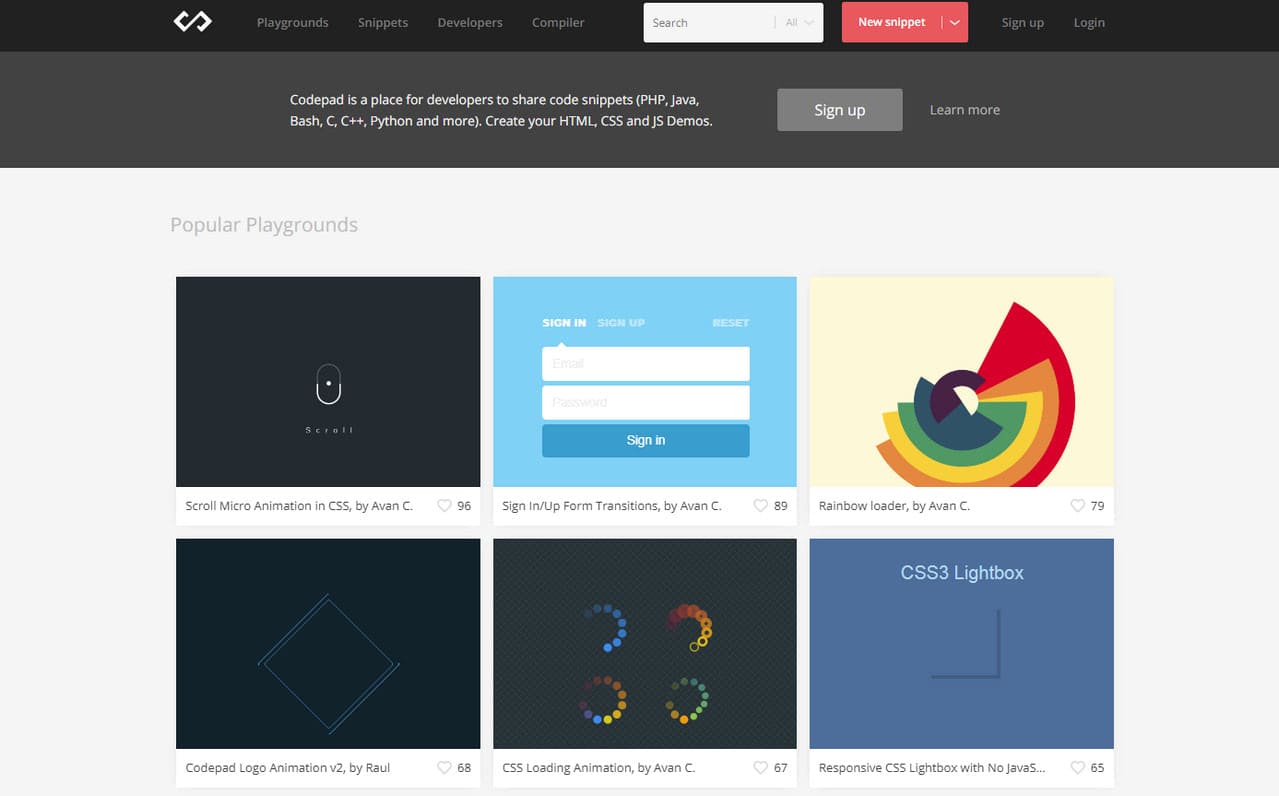Select SIGN IN tab in the form preview
This screenshot has height=796, width=1279.
tap(564, 323)
